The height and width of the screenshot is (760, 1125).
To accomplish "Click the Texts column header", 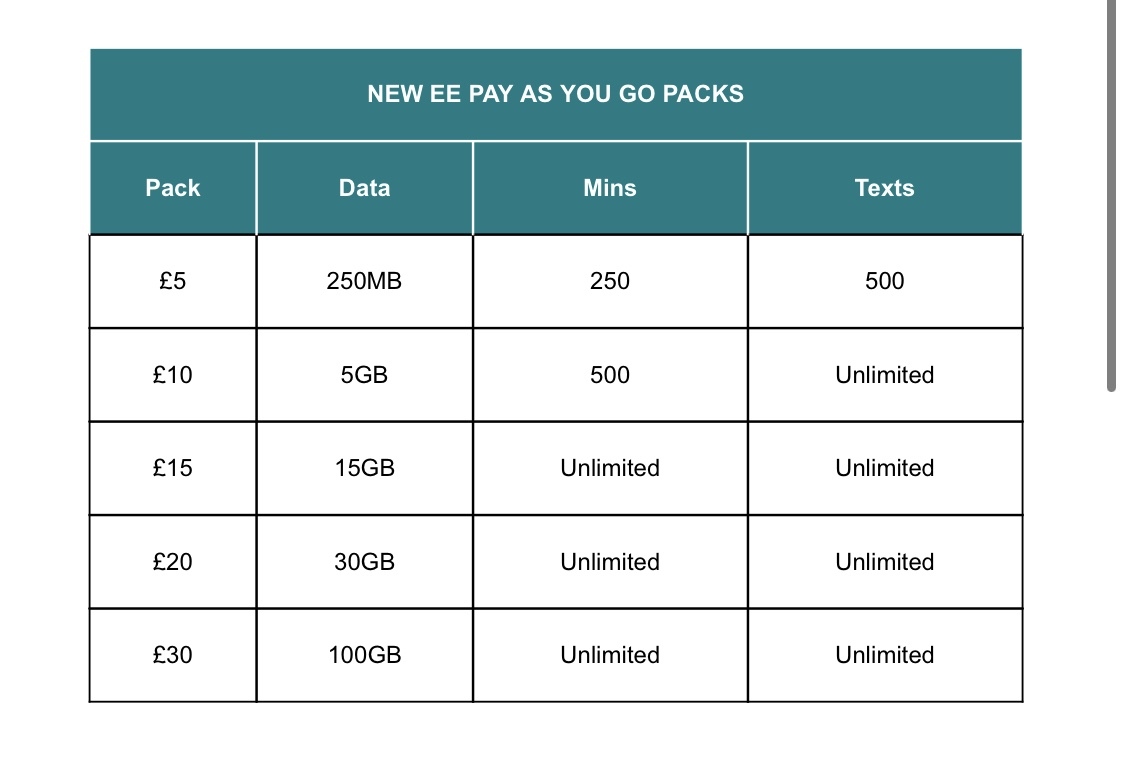I will click(x=884, y=188).
